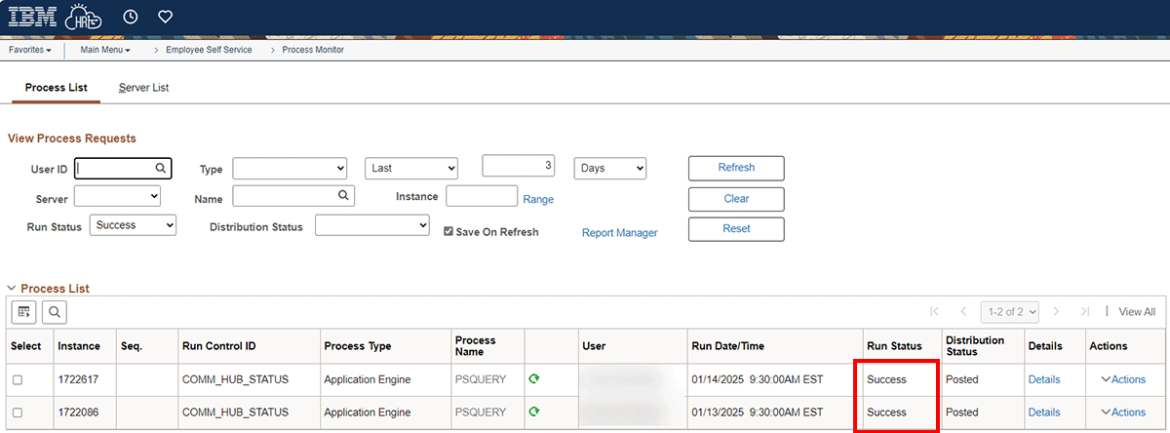The width and height of the screenshot is (1170, 433).
Task: Click Name field search magnifier icon
Action: (x=342, y=196)
